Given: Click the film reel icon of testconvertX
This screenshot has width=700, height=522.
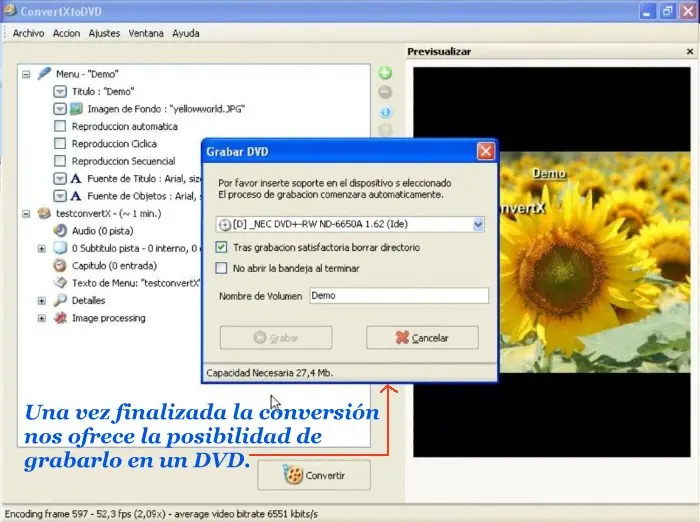Looking at the screenshot, I should pos(44,213).
